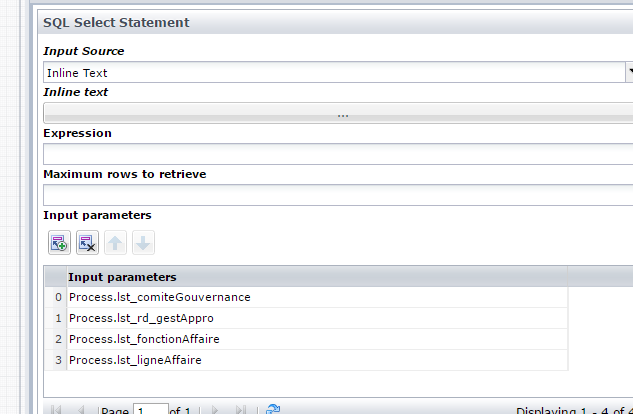Move the parameter down with the arrow

pos(143,243)
